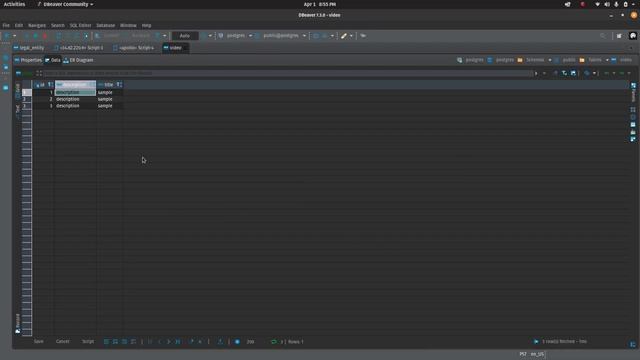640x360 pixels.
Task: Open the Properties tab
Action: tap(28, 60)
